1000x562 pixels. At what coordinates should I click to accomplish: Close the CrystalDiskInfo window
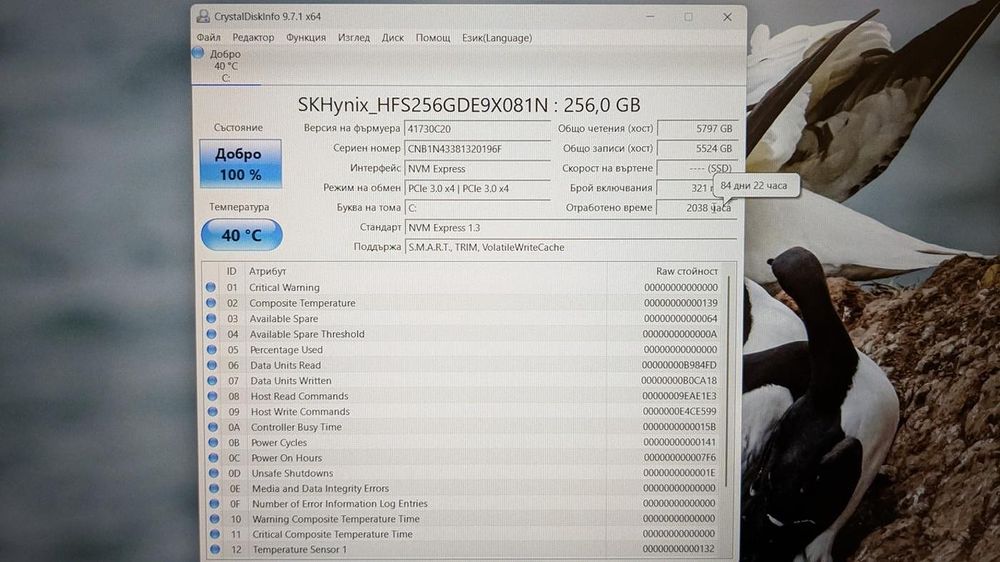(x=727, y=17)
